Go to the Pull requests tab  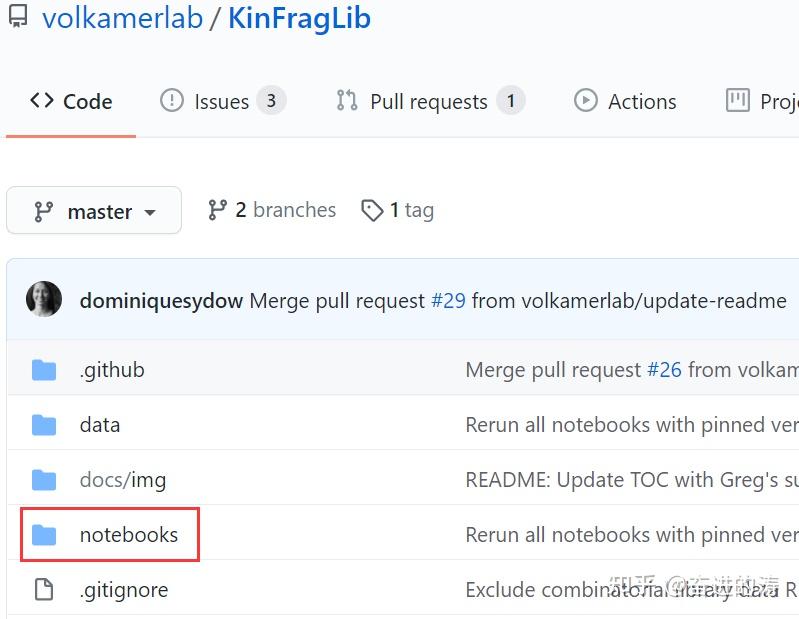[x=429, y=101]
